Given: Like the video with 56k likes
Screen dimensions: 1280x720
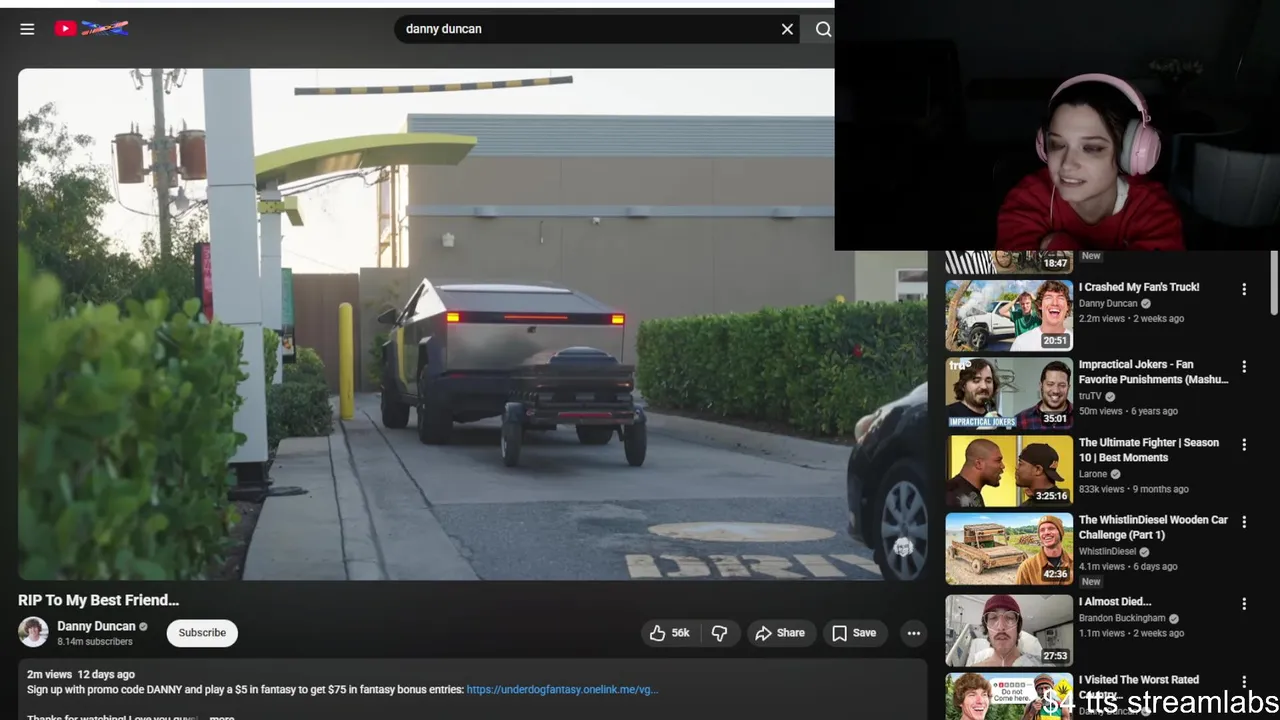Looking at the screenshot, I should [669, 633].
